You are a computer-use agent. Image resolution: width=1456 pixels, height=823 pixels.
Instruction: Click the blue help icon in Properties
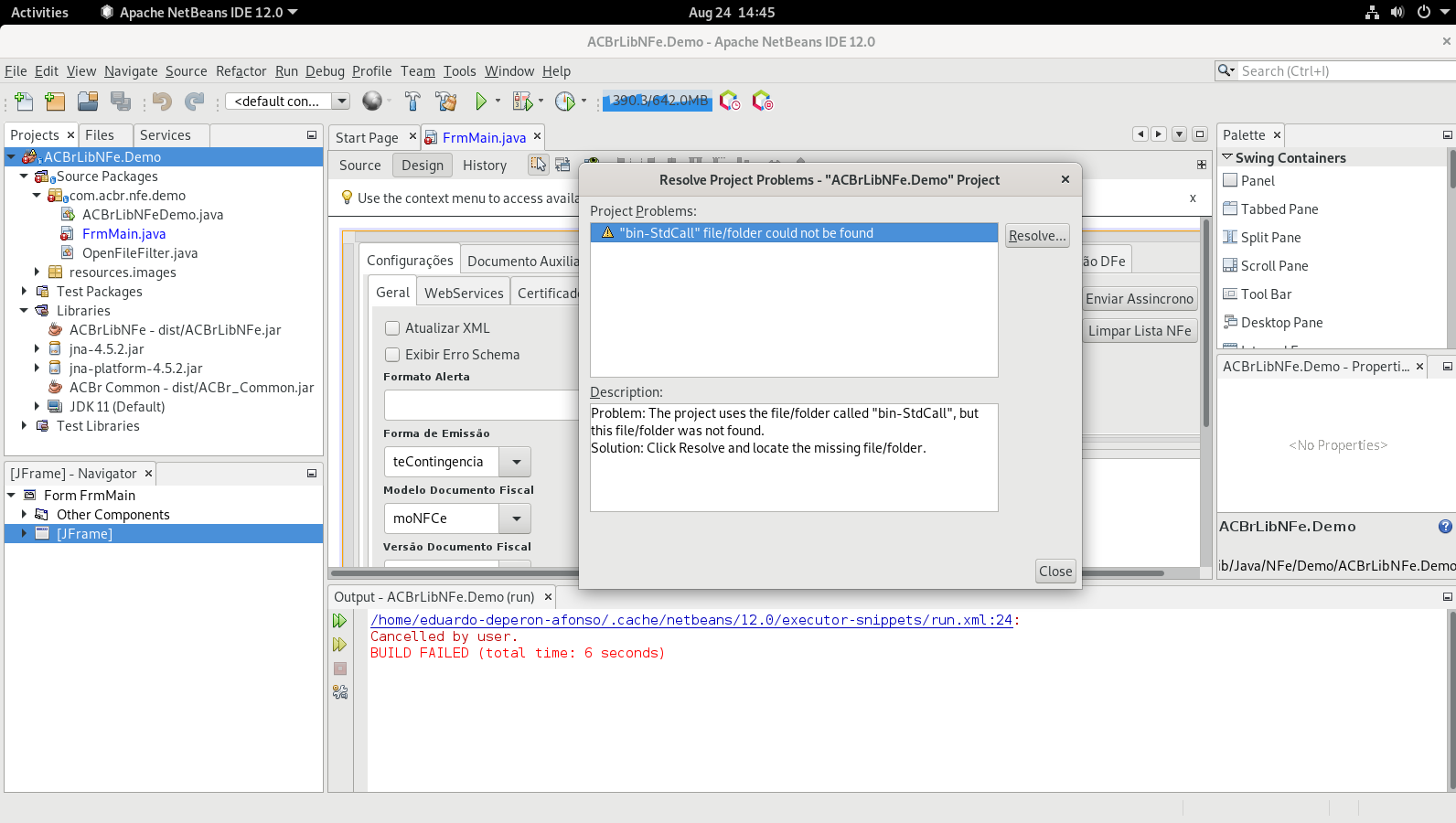tap(1445, 526)
